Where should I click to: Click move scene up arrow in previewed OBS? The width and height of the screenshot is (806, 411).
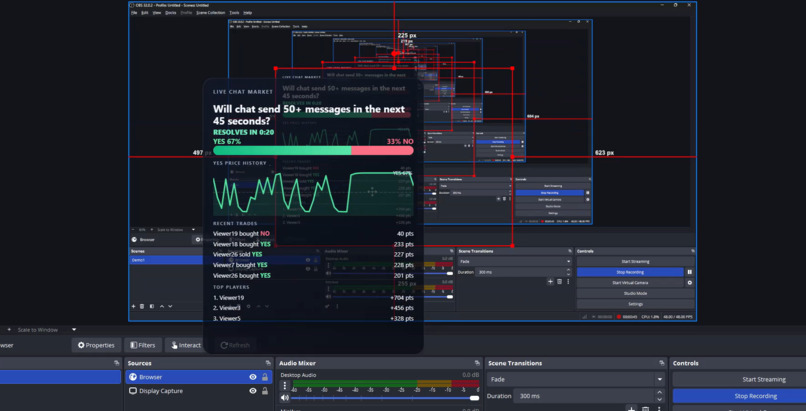tap(162, 306)
